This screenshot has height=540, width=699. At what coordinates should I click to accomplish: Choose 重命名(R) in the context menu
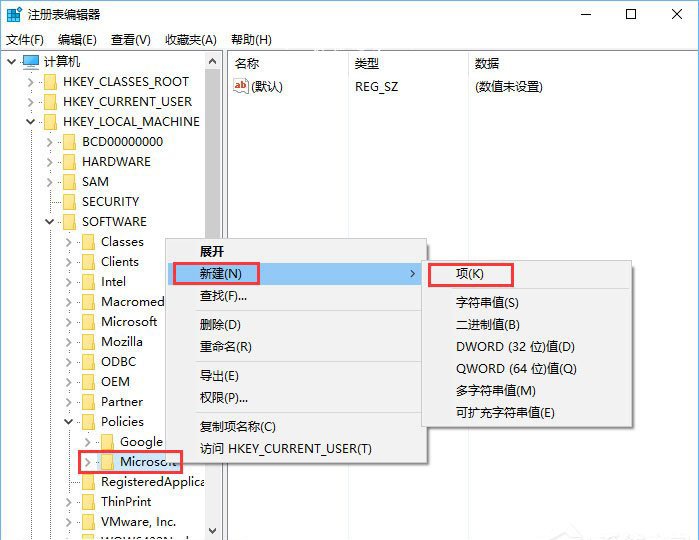[296, 347]
